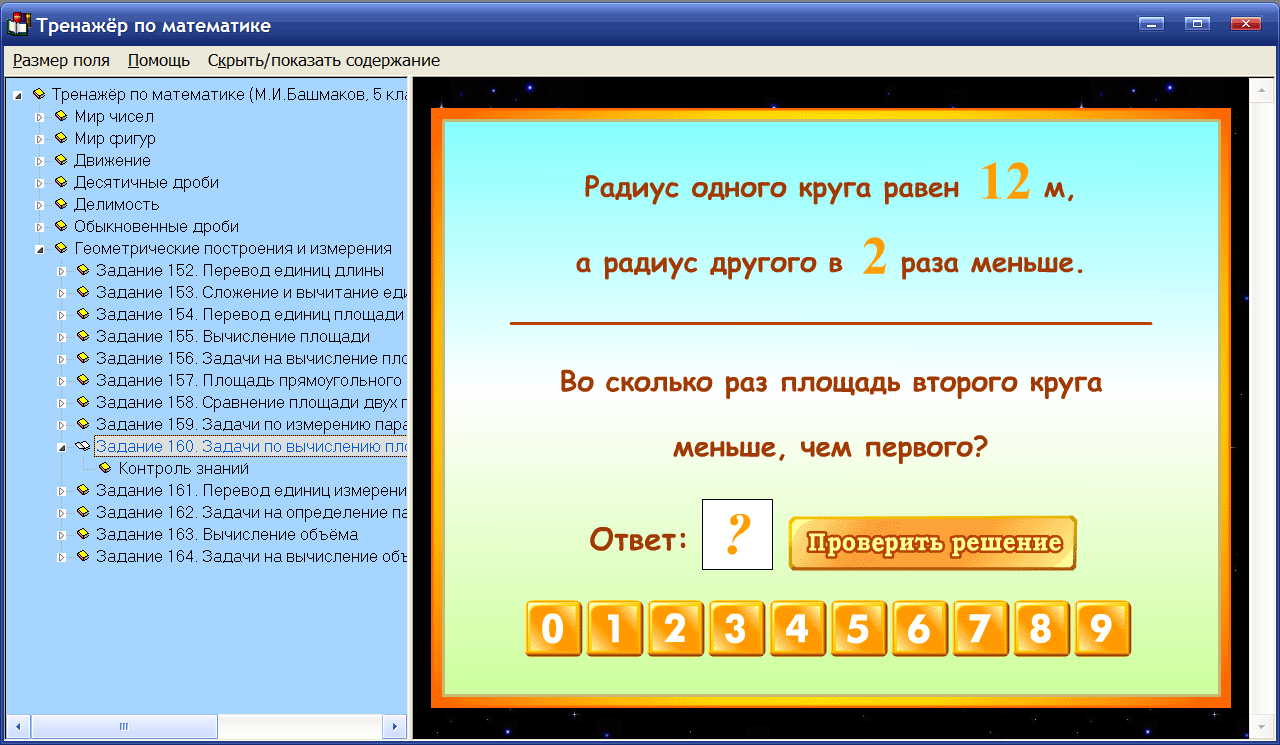Click the answer input box showing "?"
1280x745 pixels.
(x=737, y=534)
